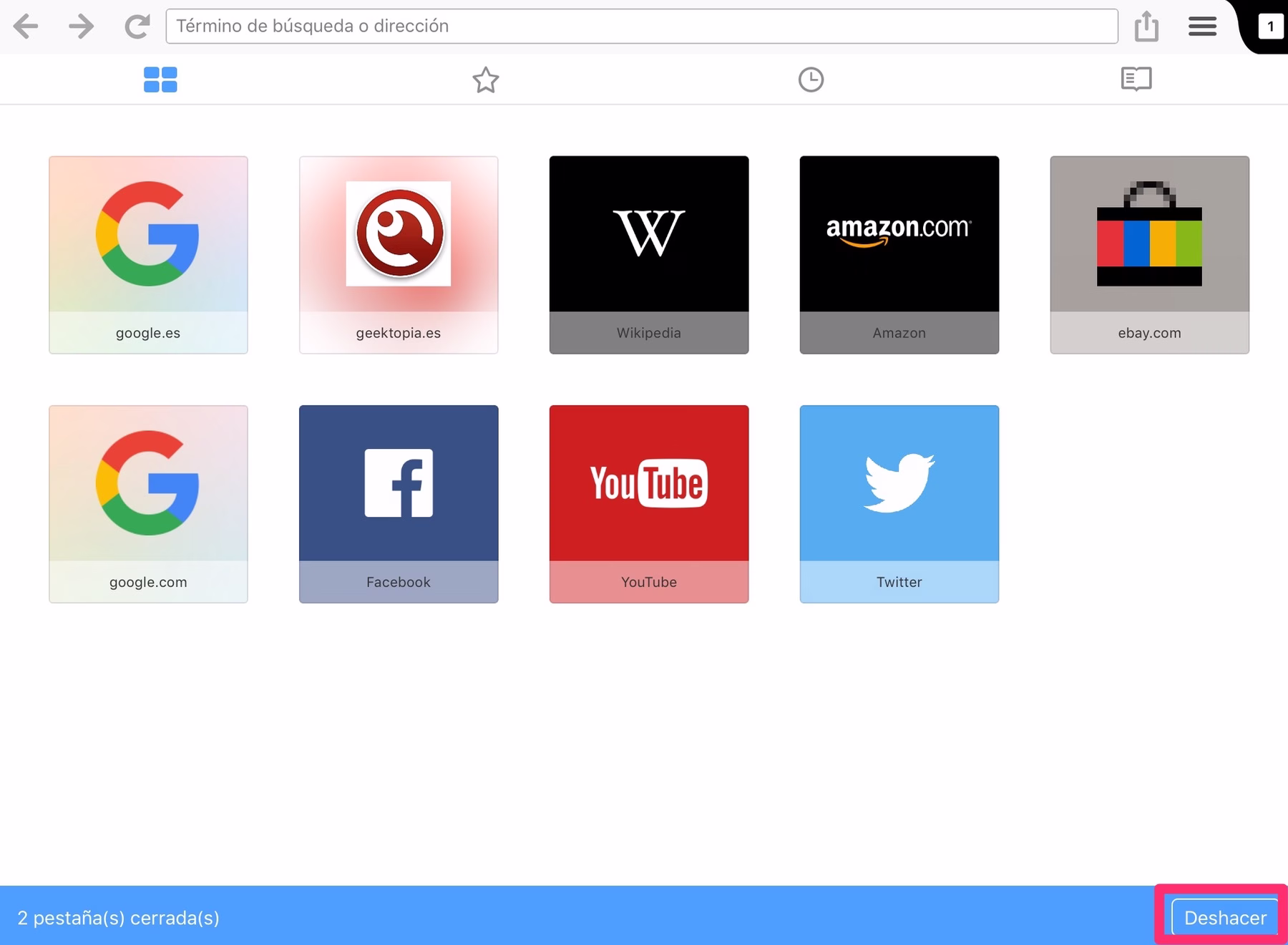Go back with the back arrow
This screenshot has width=1288, height=945.
click(x=26, y=26)
